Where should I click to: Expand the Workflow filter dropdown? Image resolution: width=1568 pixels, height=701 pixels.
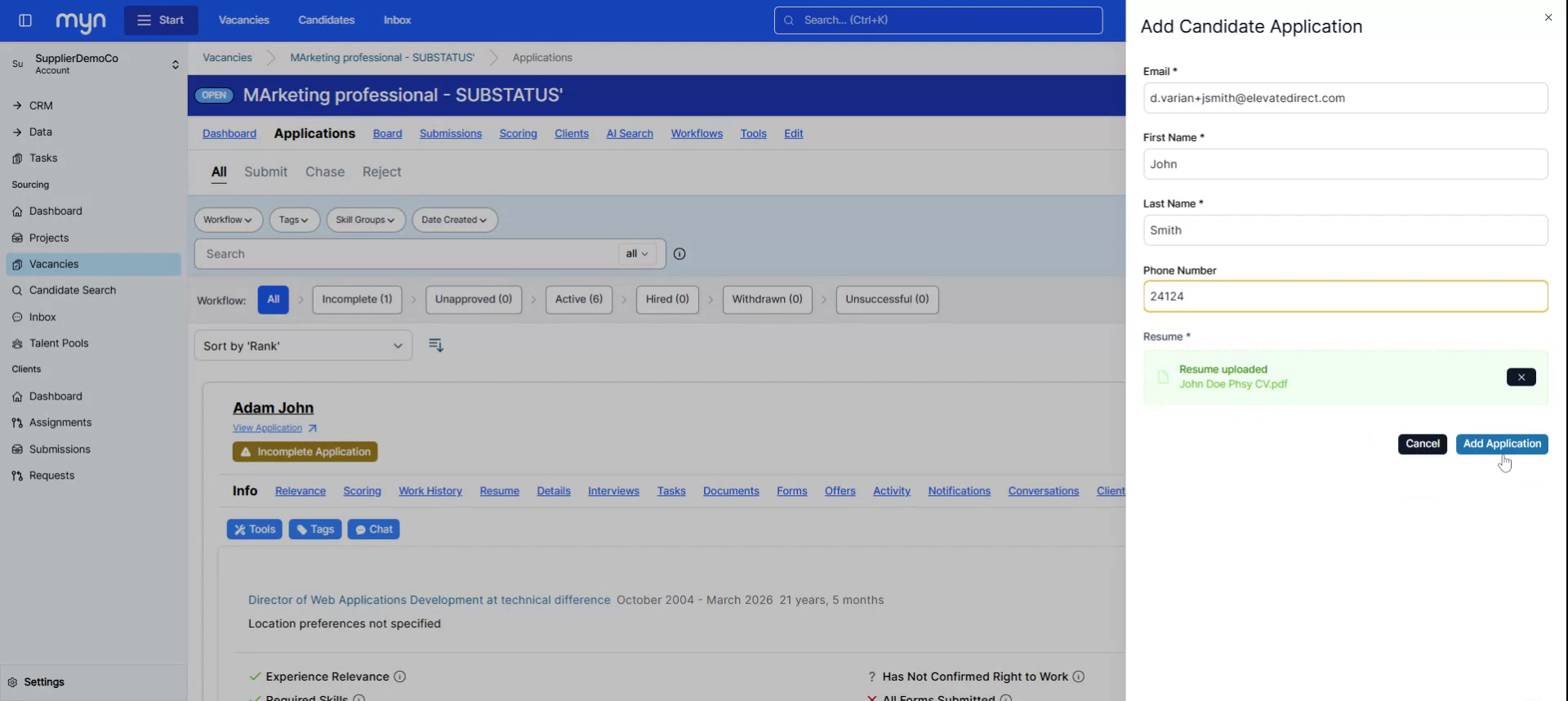[x=228, y=220]
